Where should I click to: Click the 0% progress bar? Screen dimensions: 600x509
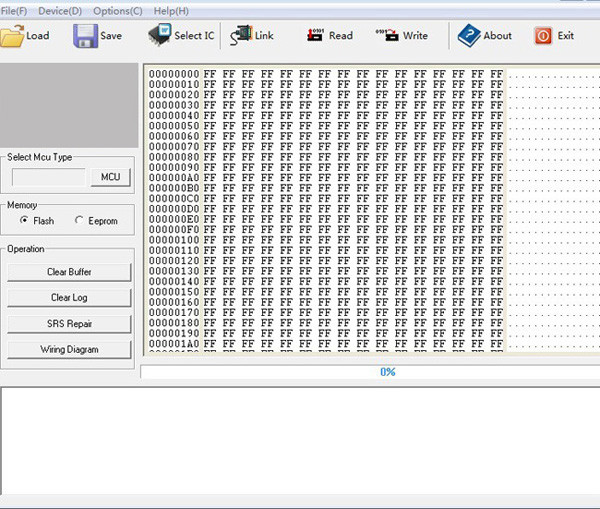tap(370, 372)
